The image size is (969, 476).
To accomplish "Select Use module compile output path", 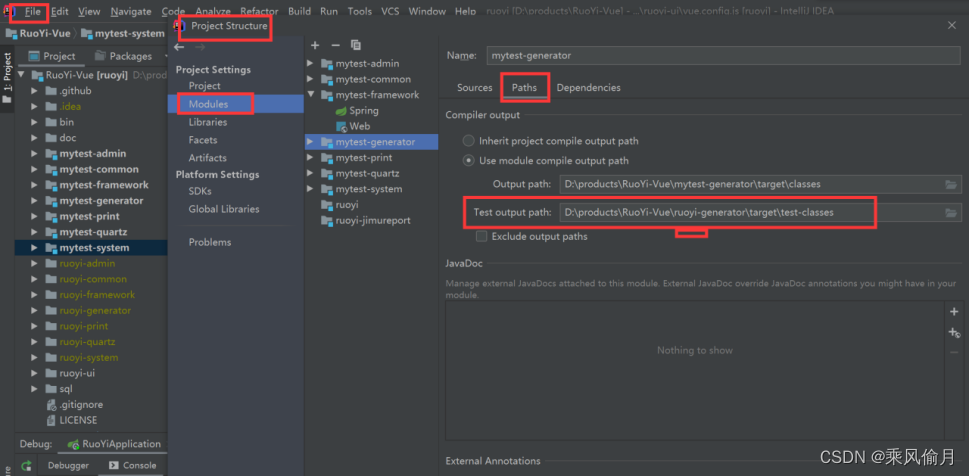I will pos(468,161).
